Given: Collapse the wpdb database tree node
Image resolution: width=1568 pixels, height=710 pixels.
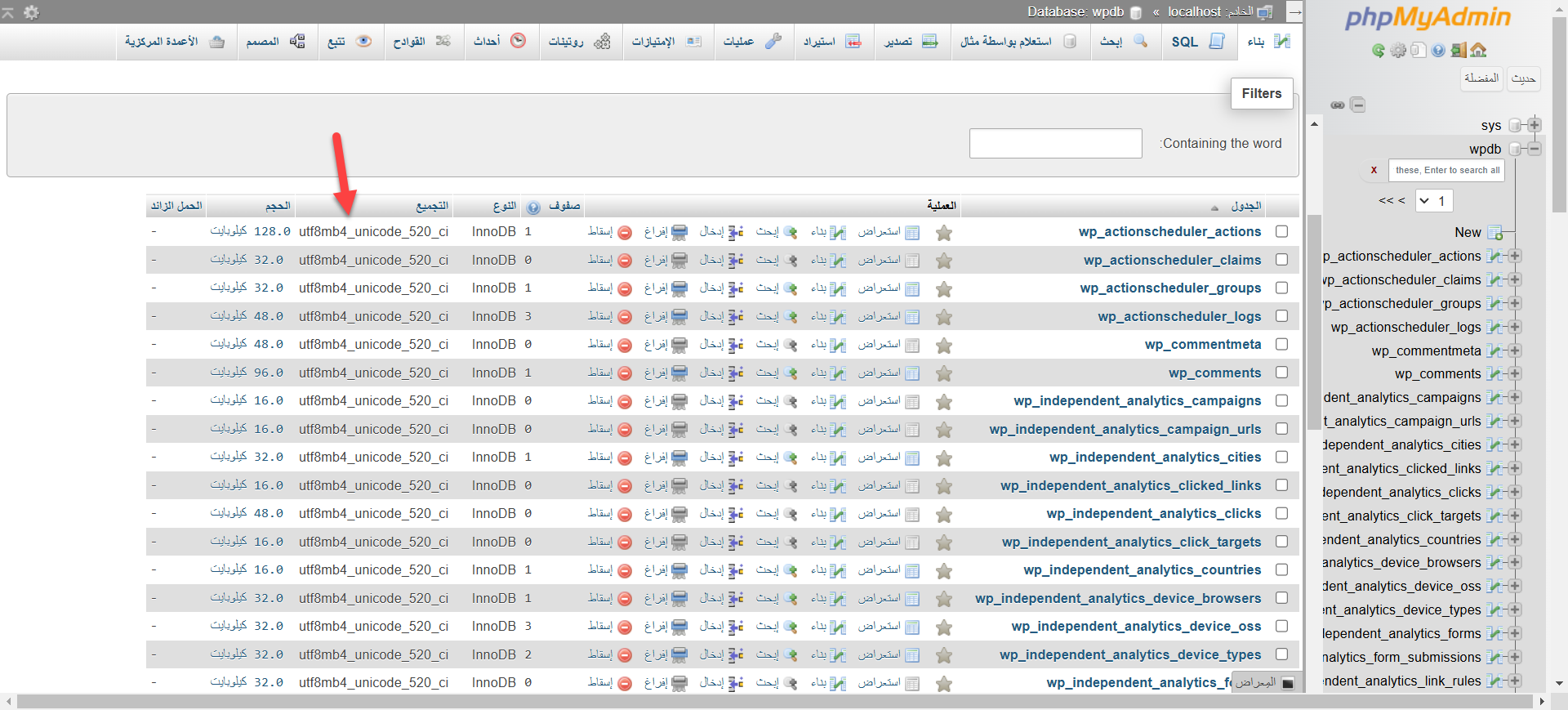Looking at the screenshot, I should tap(1535, 149).
